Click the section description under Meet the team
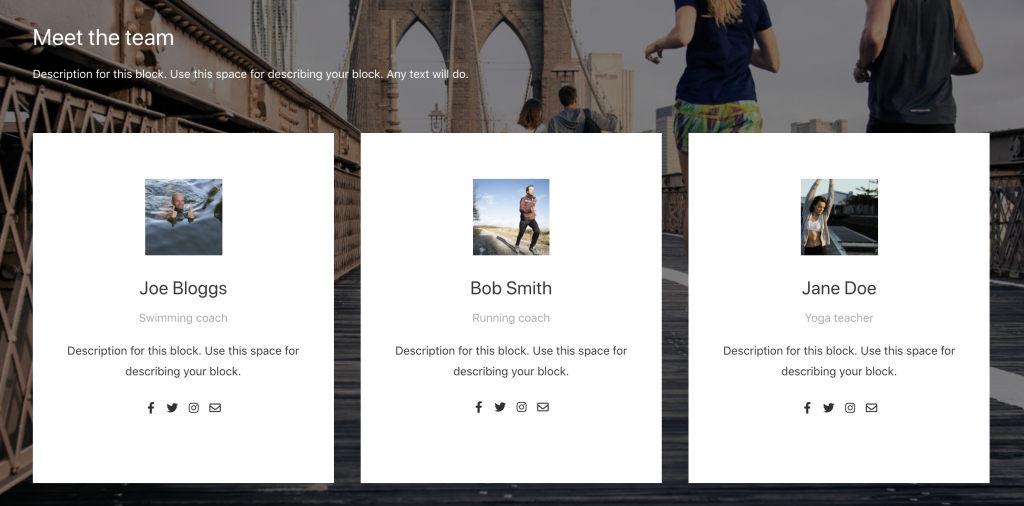 point(251,74)
